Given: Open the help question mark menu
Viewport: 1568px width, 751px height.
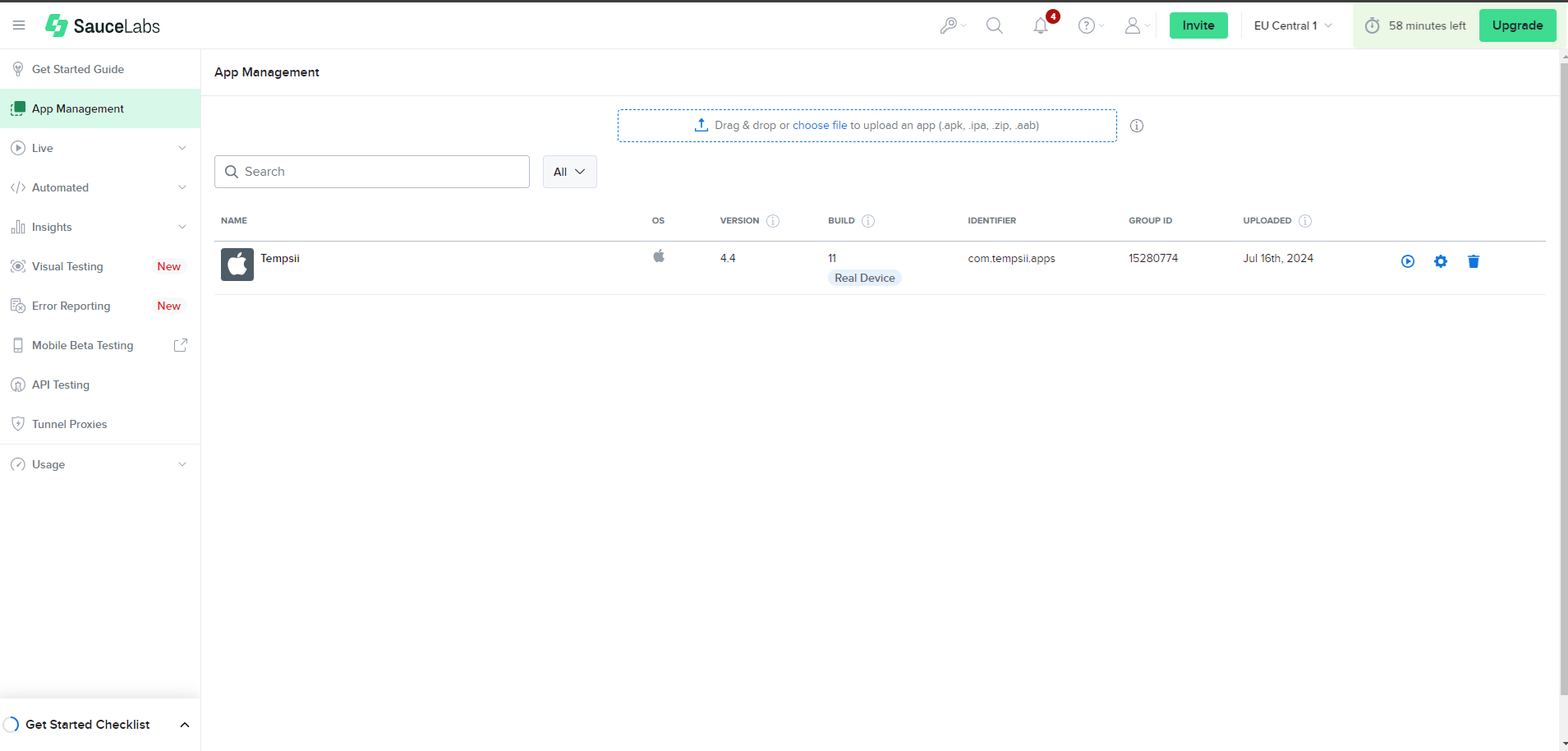Looking at the screenshot, I should (x=1091, y=25).
